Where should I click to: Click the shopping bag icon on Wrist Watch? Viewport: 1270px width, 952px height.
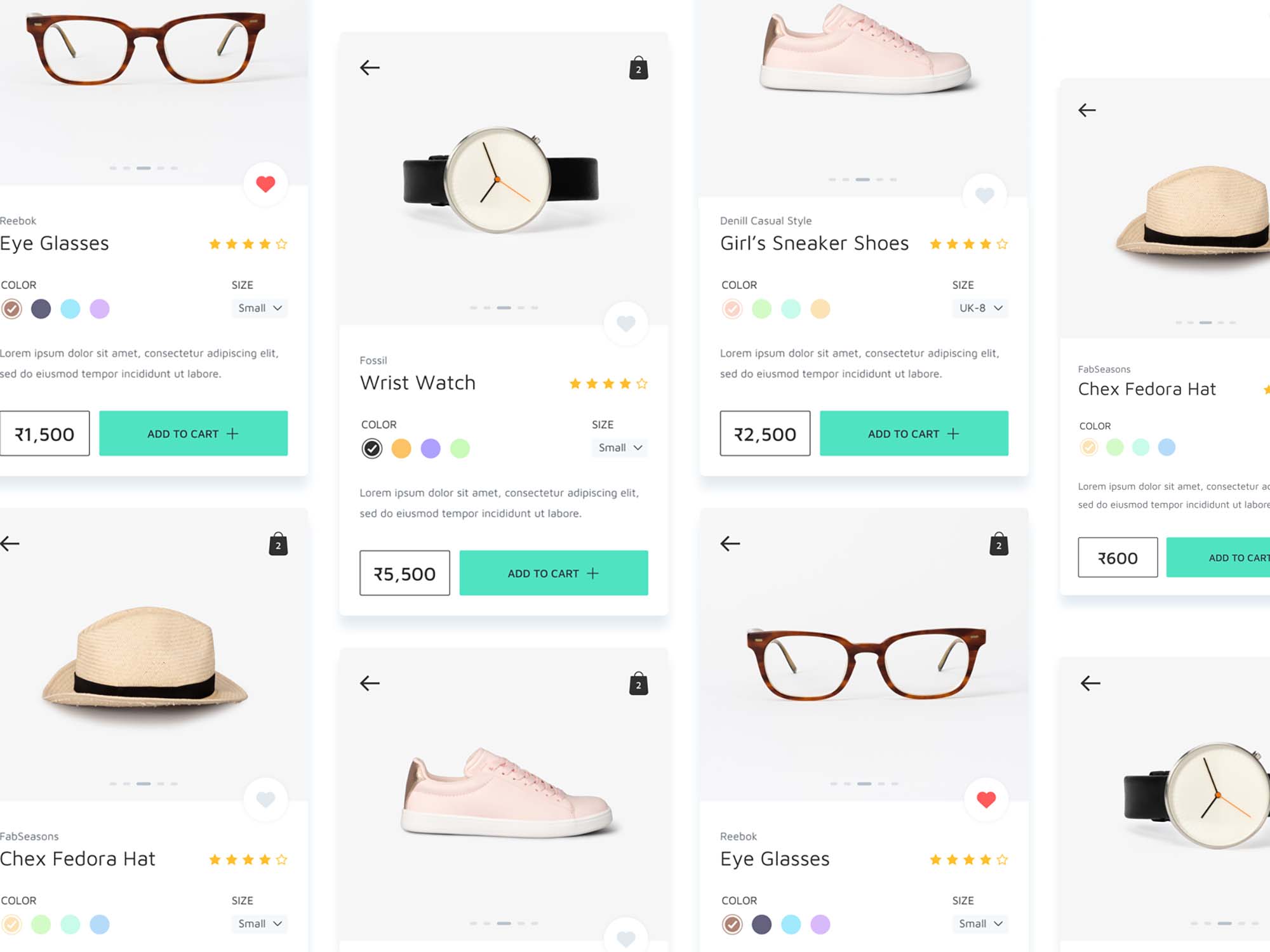pos(638,68)
